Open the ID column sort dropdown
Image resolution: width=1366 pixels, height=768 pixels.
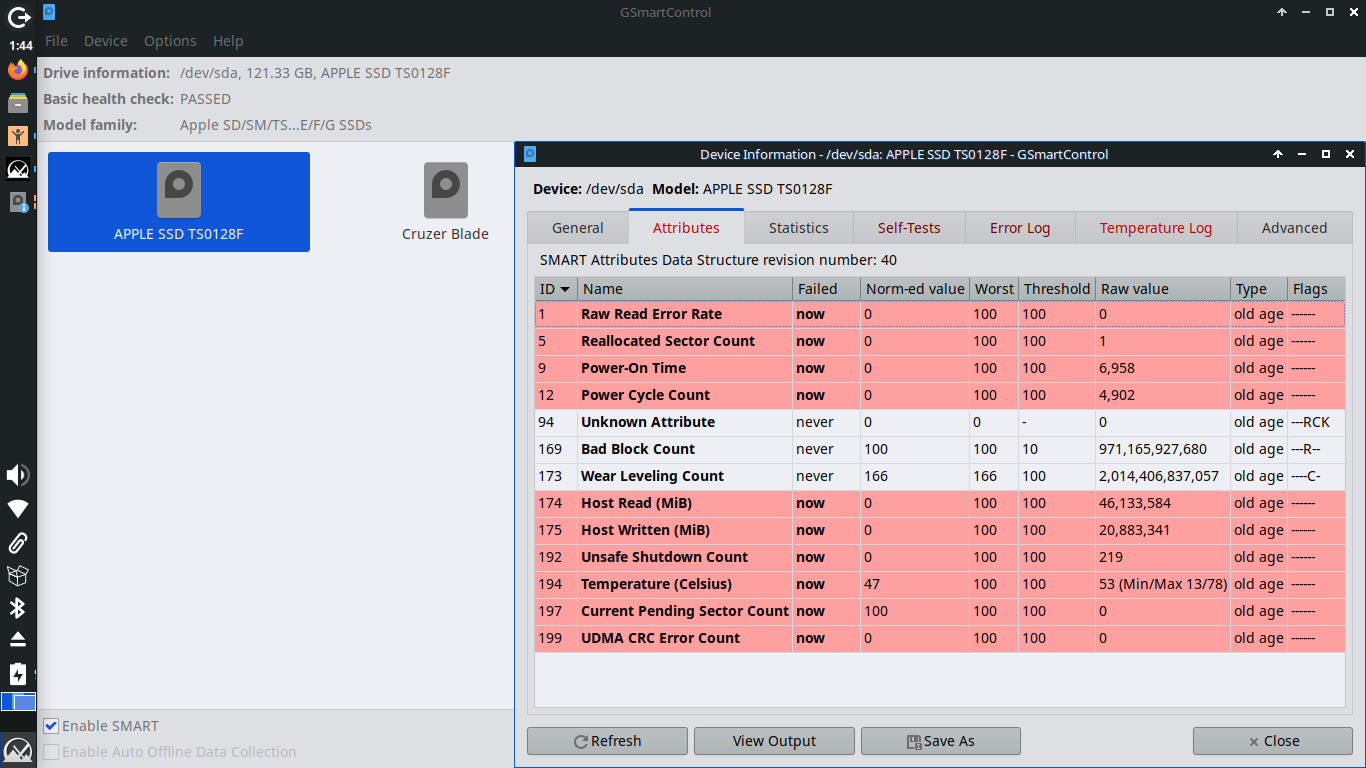(x=565, y=288)
